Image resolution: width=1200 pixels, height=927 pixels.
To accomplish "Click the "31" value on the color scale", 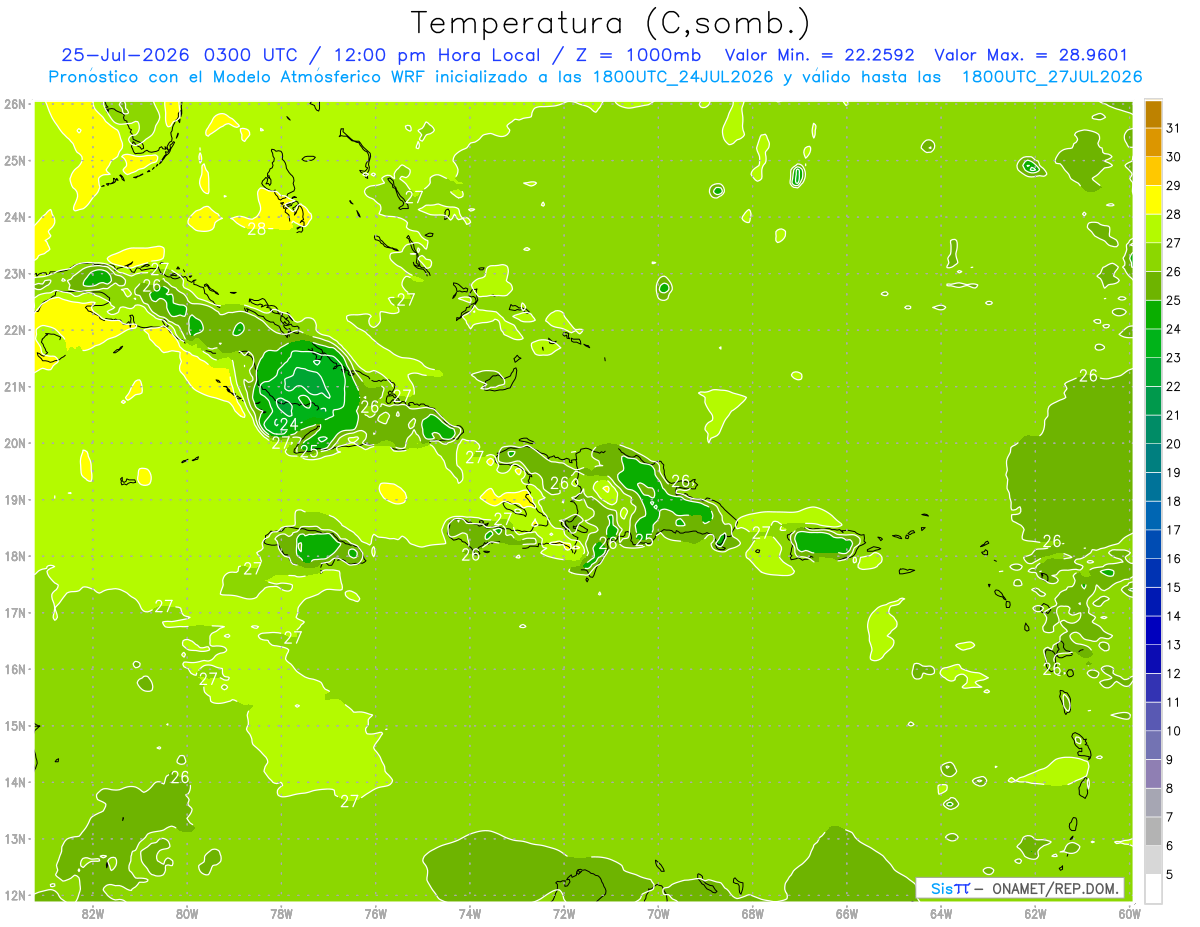I will click(x=1174, y=129).
